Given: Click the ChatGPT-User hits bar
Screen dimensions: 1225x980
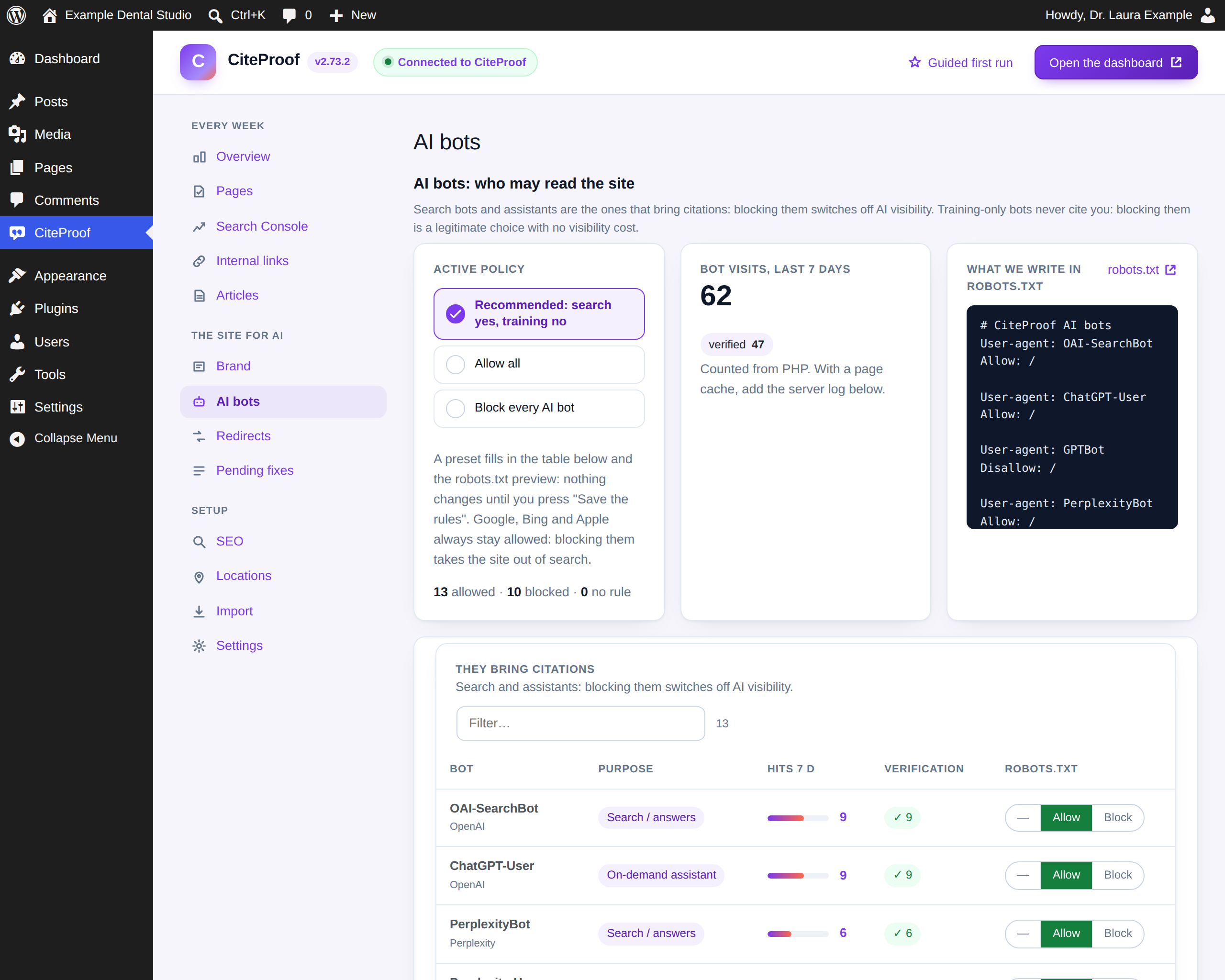Looking at the screenshot, I should pos(797,876).
